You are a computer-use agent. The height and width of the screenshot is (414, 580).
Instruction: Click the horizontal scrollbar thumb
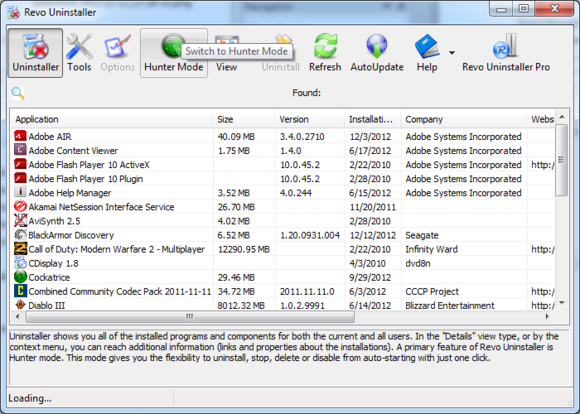click(190, 317)
